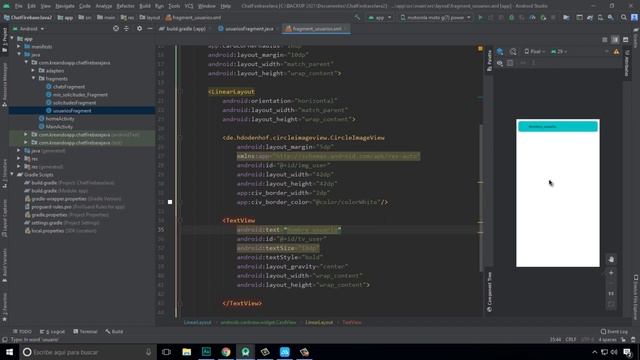Collapse the app module tree node
Screen dimensions: 640x360
[12, 39]
